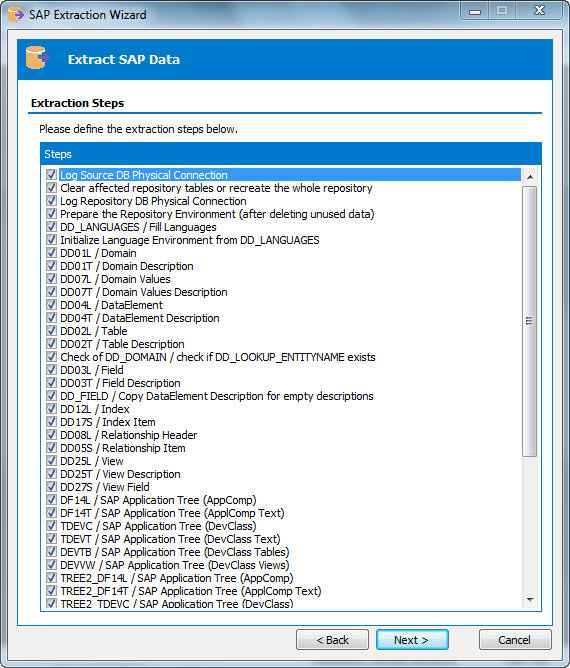Click the scrollbar down arrow of Steps list

point(530,600)
